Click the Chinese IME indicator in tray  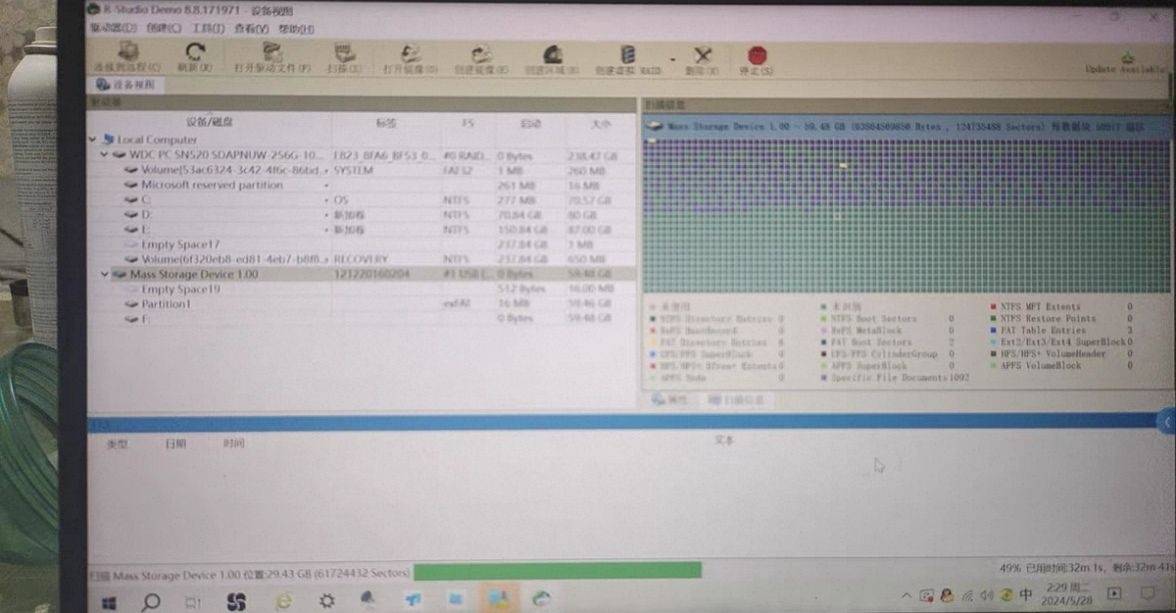point(1026,595)
